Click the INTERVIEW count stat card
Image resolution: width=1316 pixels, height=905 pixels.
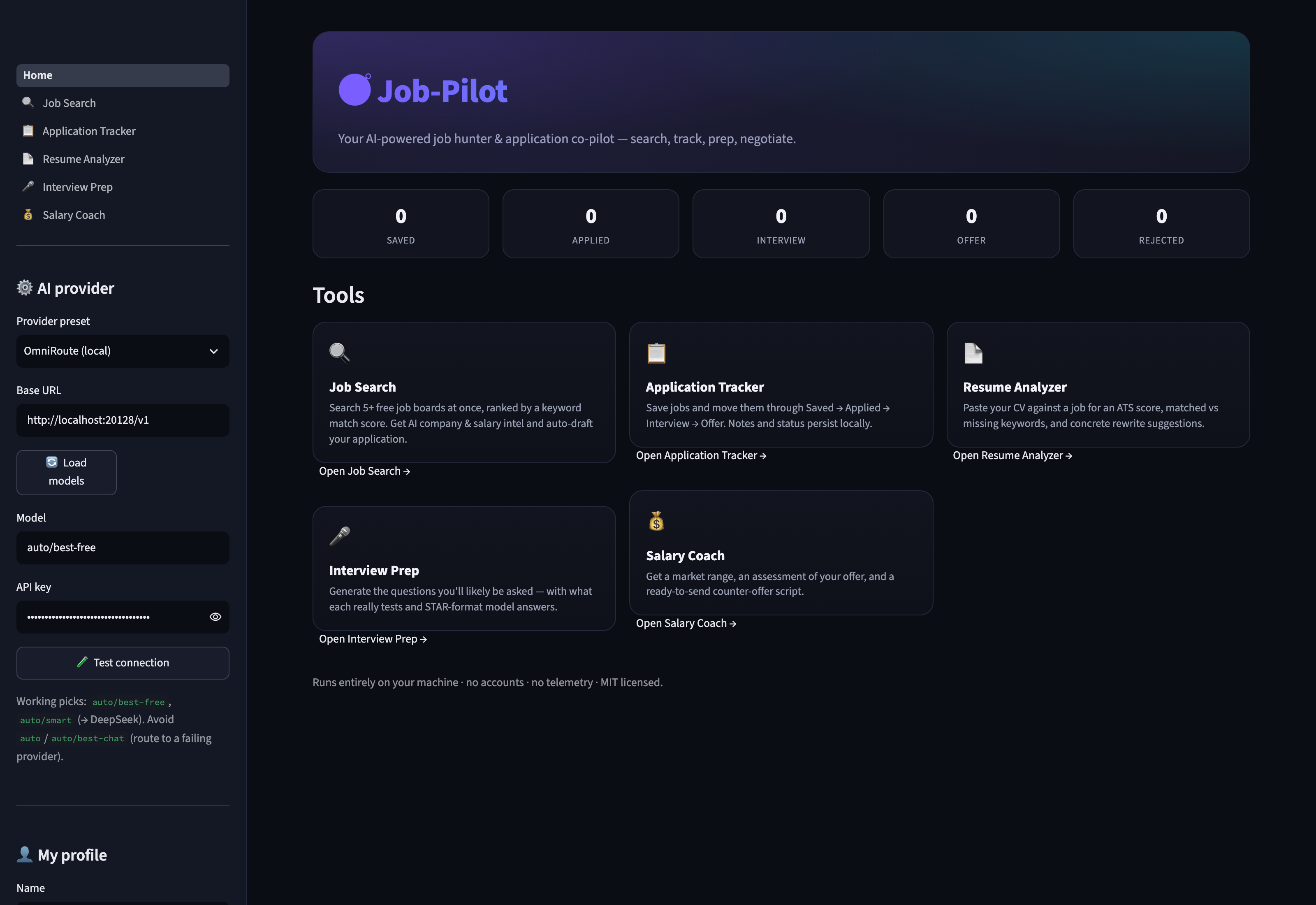(781, 224)
